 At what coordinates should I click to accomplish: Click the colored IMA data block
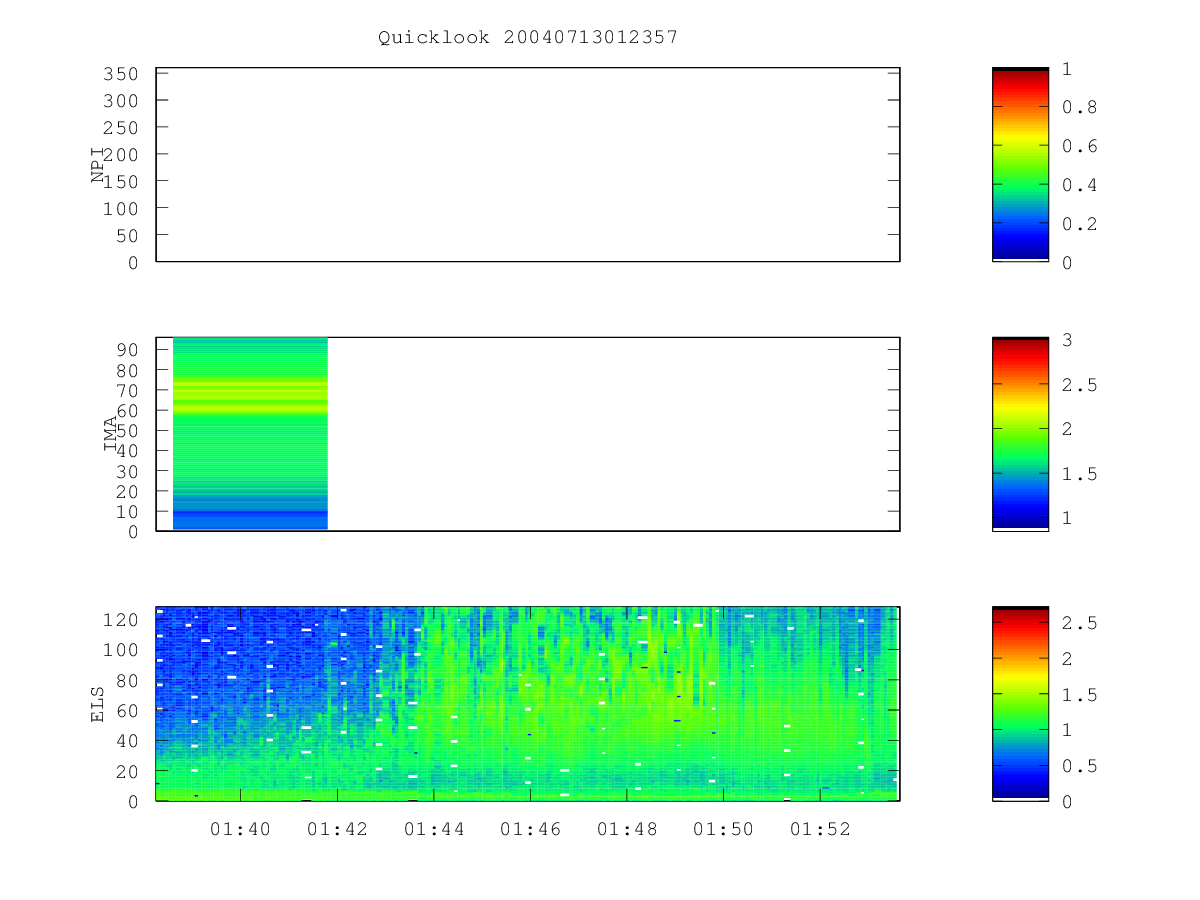pos(250,434)
